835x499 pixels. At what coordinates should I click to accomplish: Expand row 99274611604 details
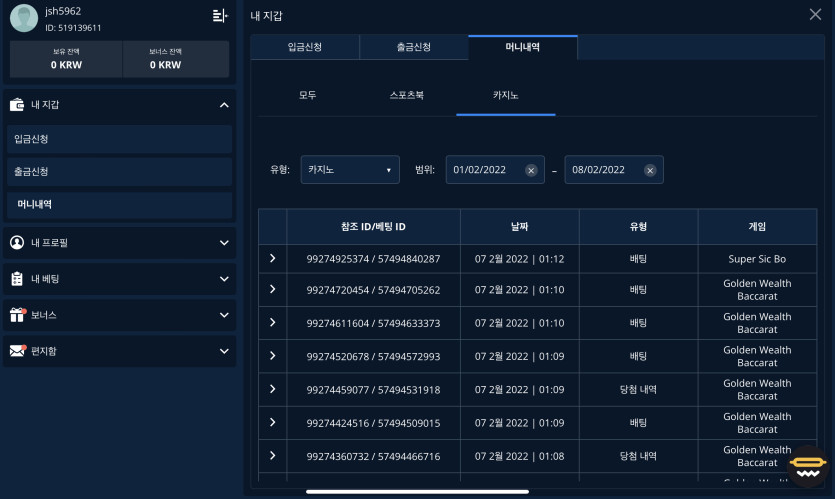(x=273, y=323)
